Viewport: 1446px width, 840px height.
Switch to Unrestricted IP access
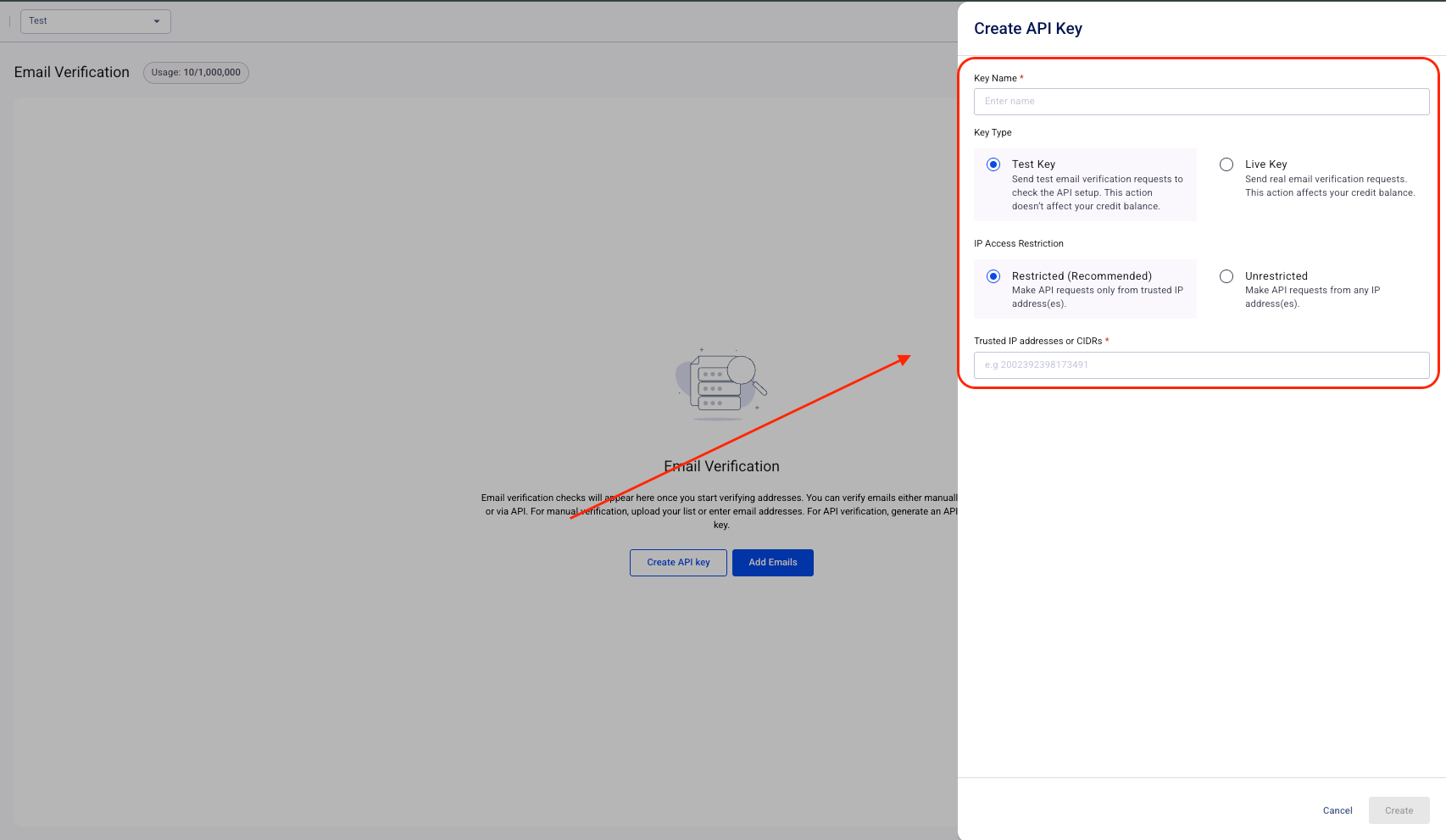[1226, 276]
